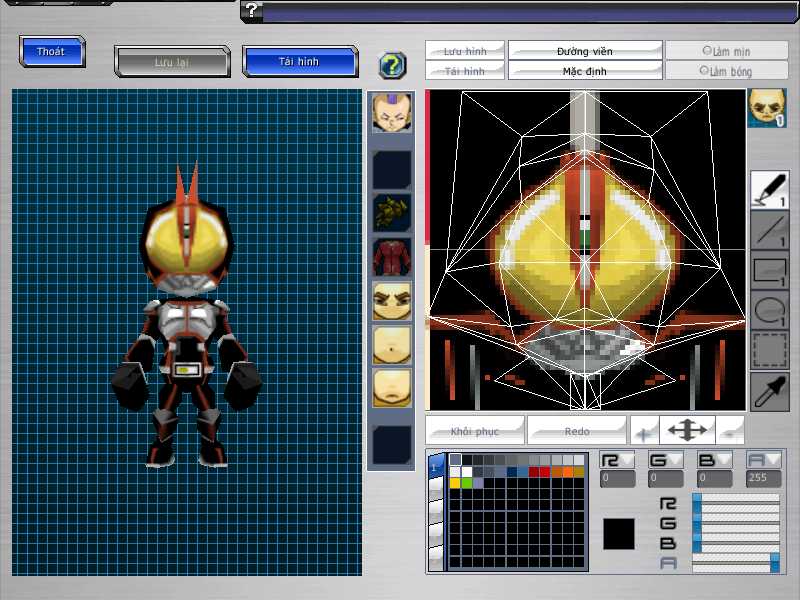Pick the pure white palette swatch

466,471
